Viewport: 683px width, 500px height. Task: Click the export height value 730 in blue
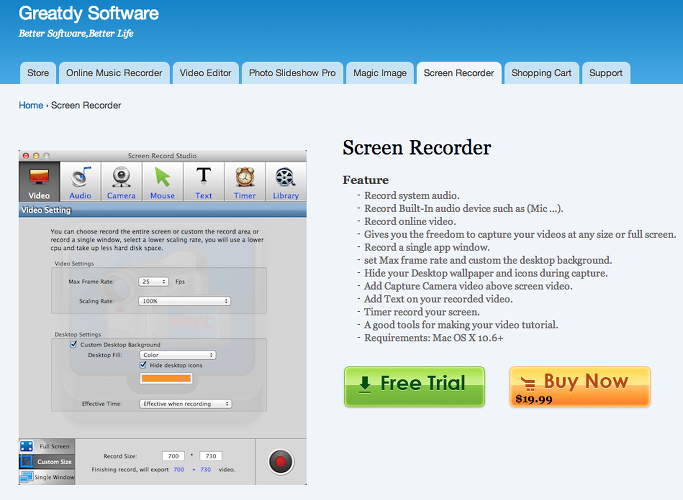coord(206,470)
